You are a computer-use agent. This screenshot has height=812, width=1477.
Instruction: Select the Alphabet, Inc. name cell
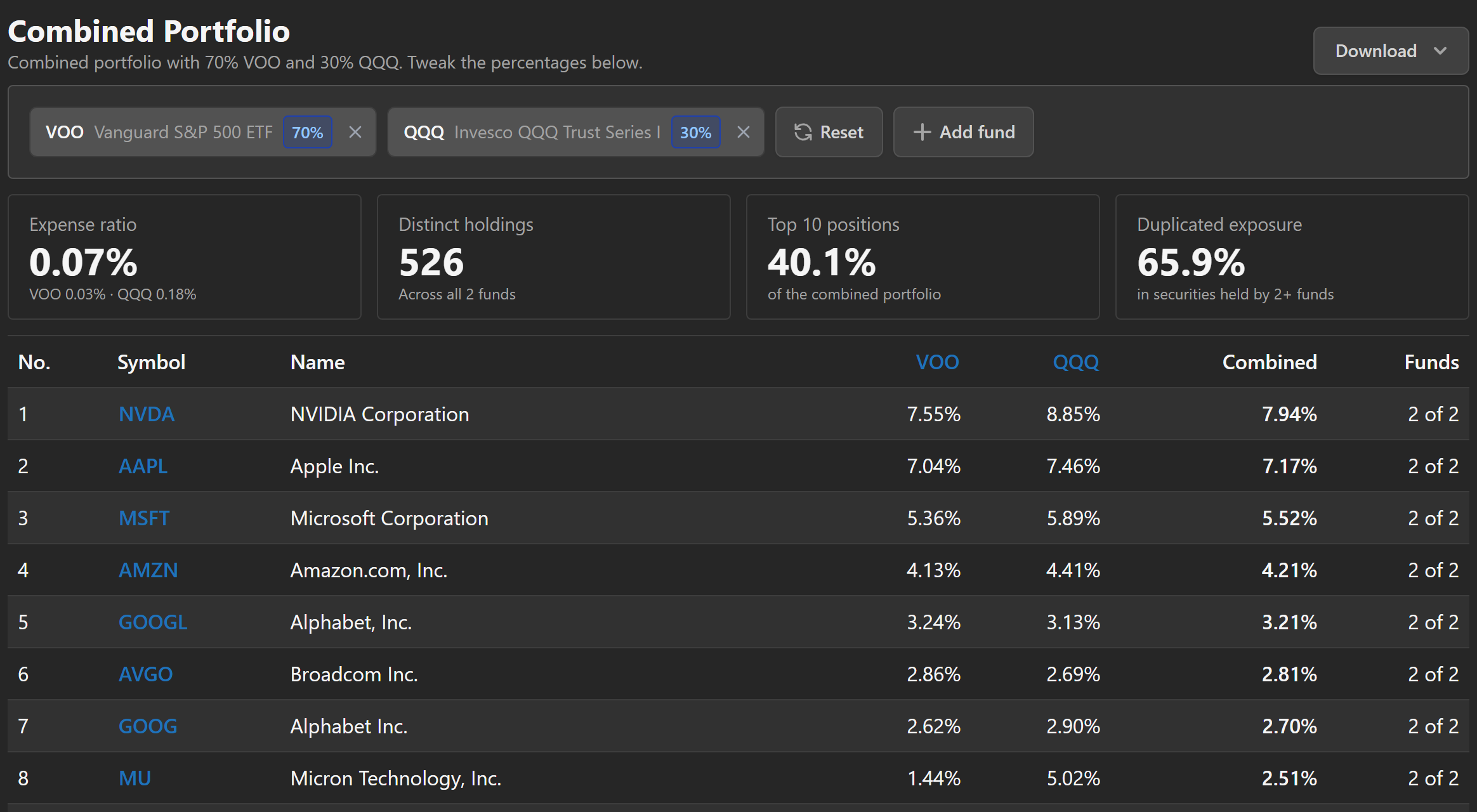(x=351, y=622)
